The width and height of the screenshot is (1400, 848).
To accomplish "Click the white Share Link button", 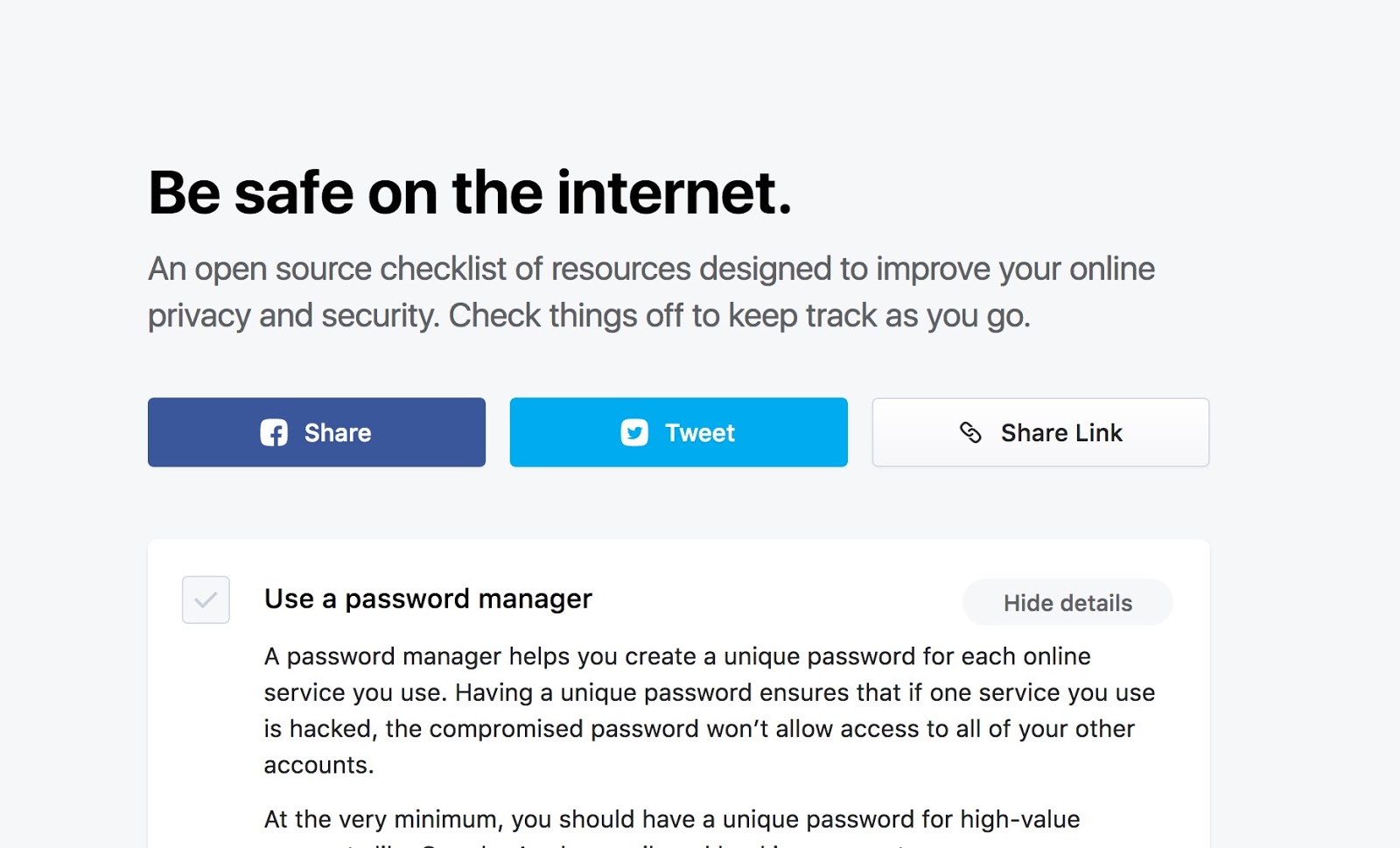I will pos(1040,432).
